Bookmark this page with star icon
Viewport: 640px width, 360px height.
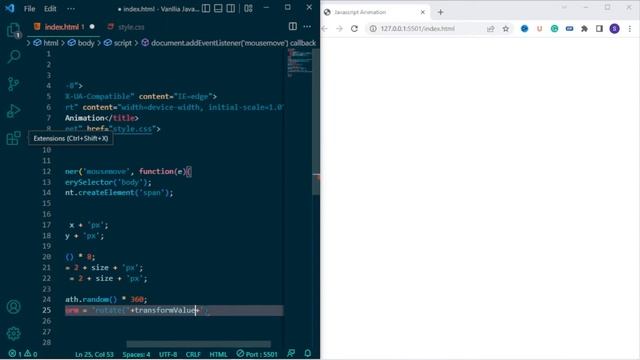pyautogui.click(x=506, y=29)
